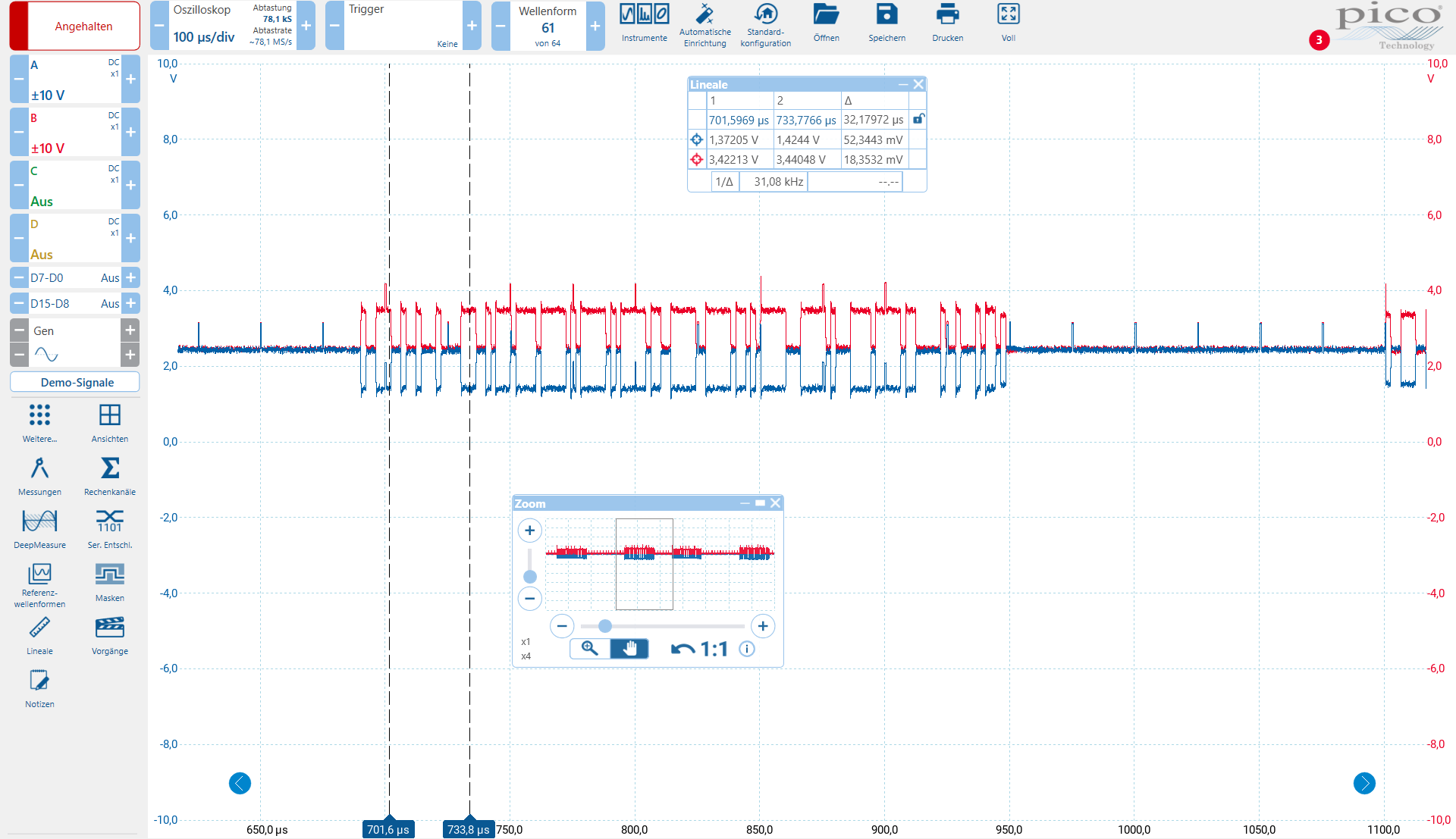Open Ser. Entschl. serial decoding
1456x839 pixels.
[x=110, y=529]
